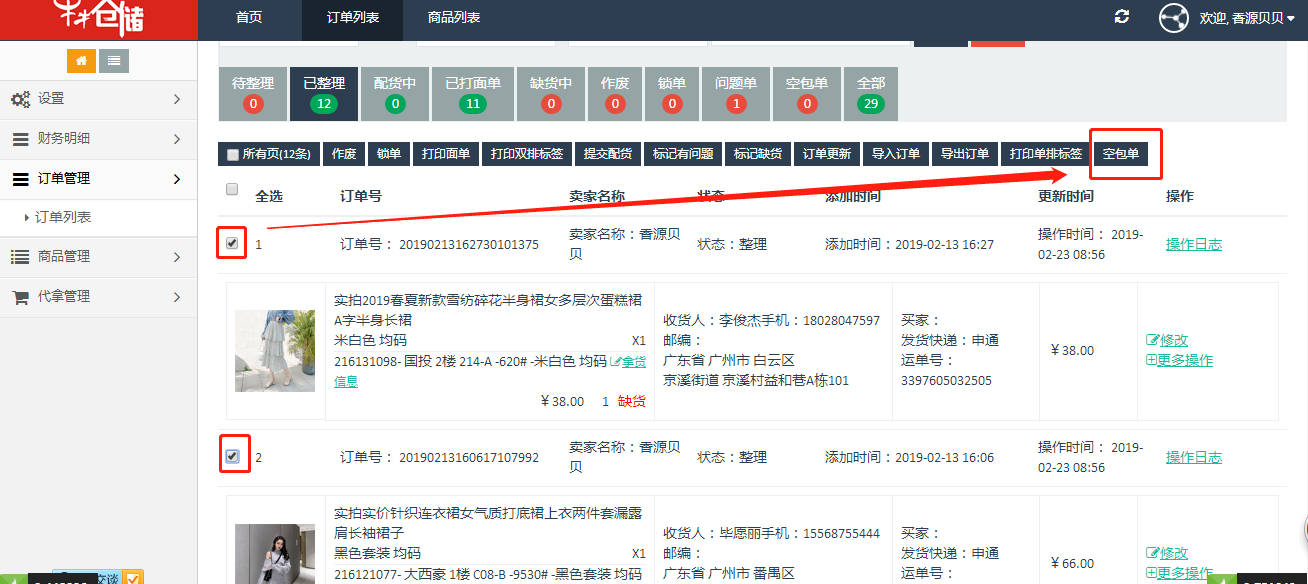This screenshot has width=1308, height=584.
Task: Select the 配货中 status tab
Action: 395,93
